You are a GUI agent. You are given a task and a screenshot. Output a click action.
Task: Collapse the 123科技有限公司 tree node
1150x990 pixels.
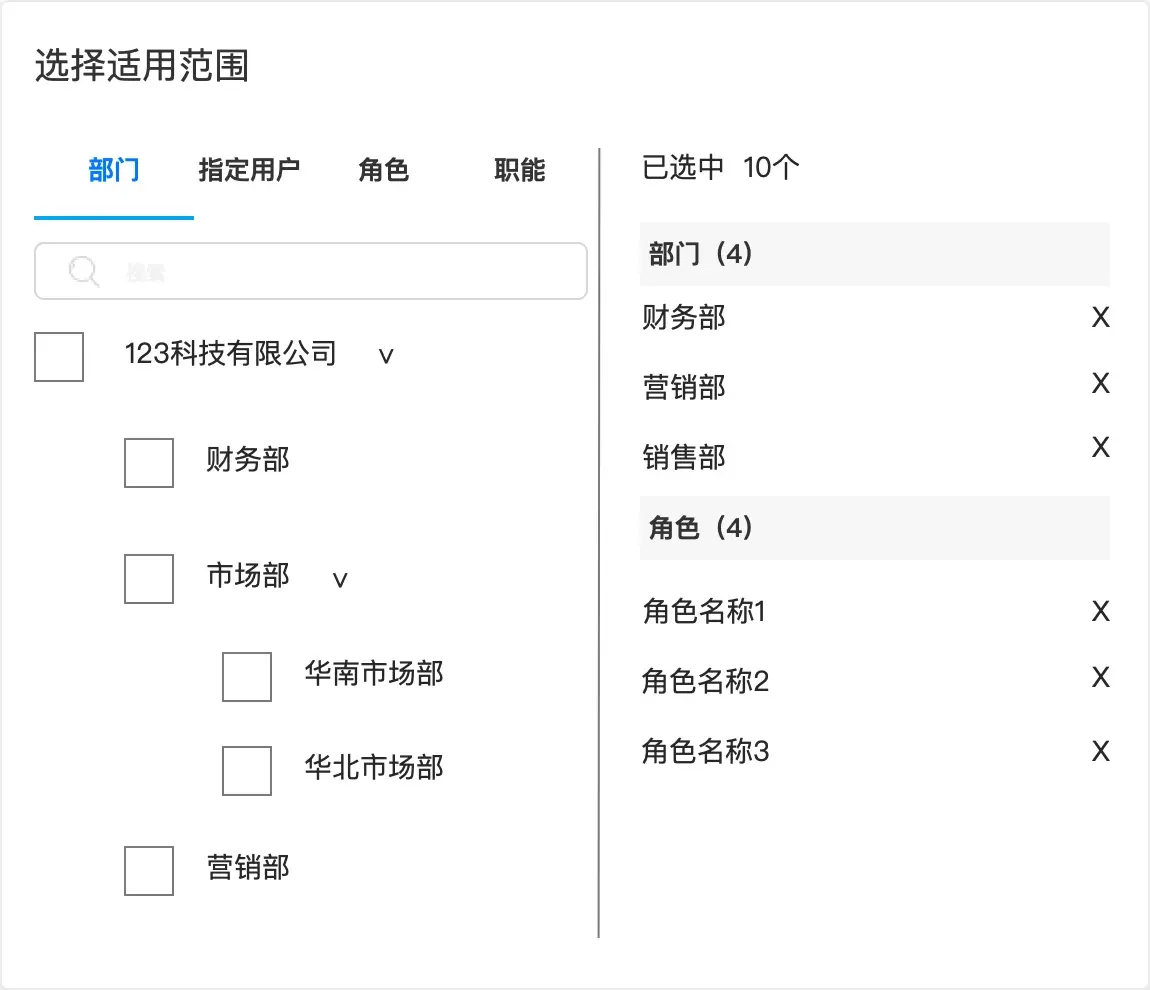click(386, 356)
